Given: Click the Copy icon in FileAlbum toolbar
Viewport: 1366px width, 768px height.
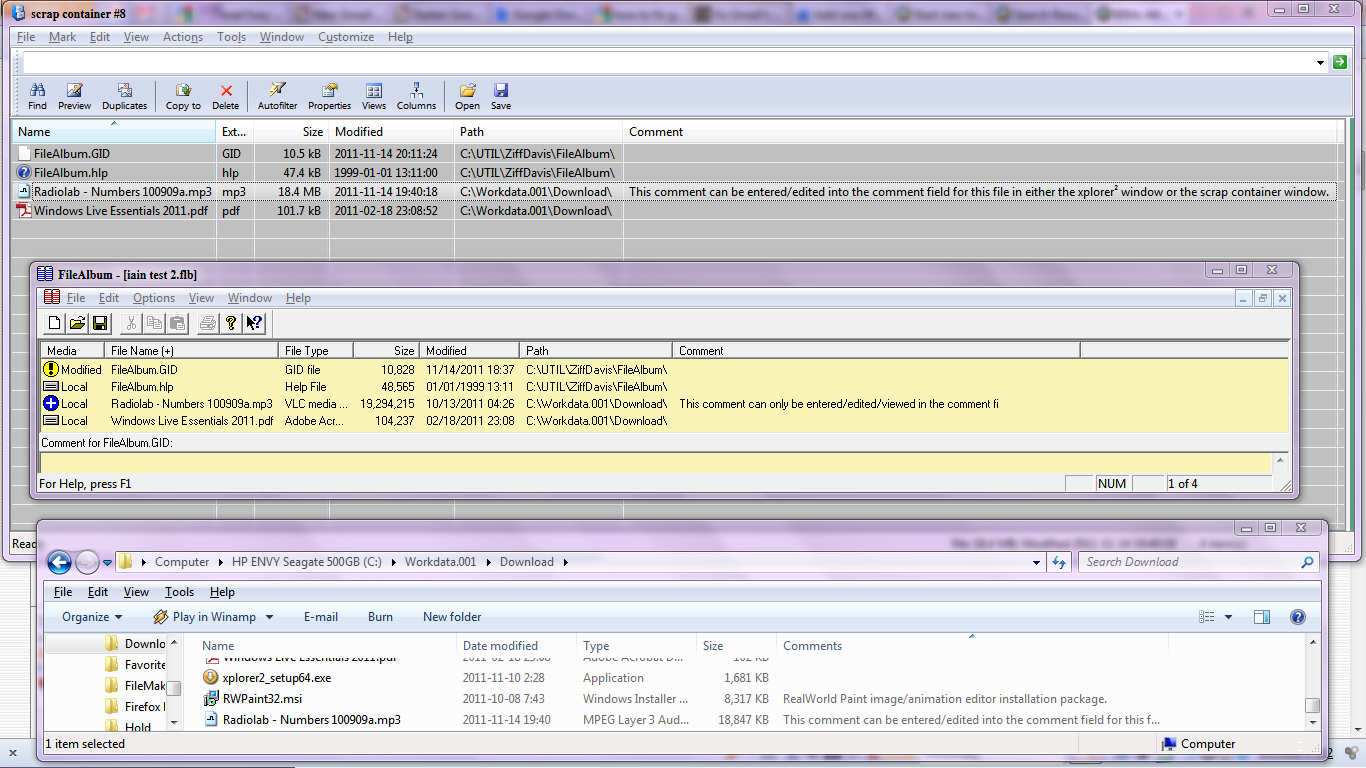Looking at the screenshot, I should [154, 323].
